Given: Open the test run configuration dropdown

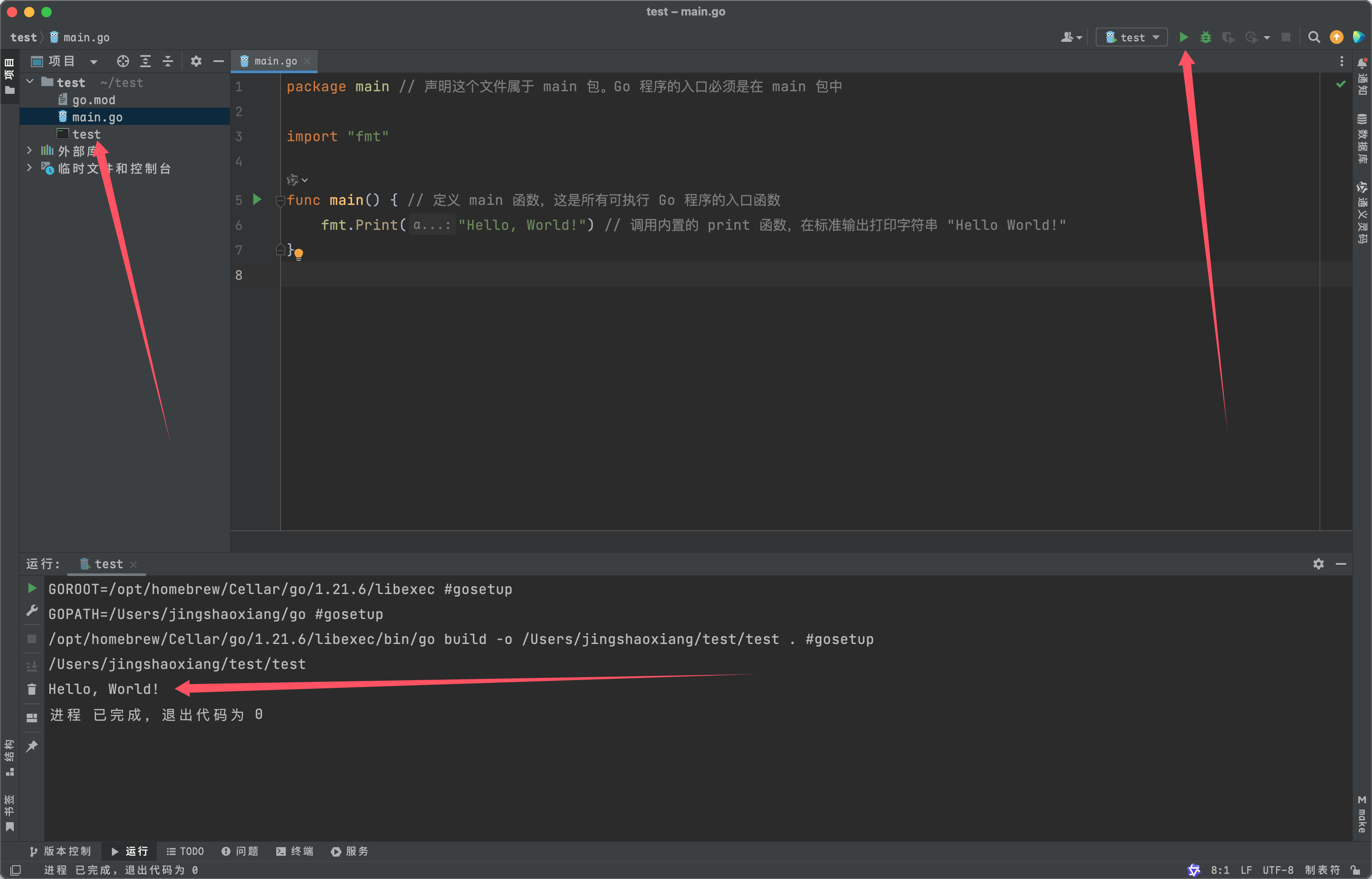Looking at the screenshot, I should tap(1132, 37).
